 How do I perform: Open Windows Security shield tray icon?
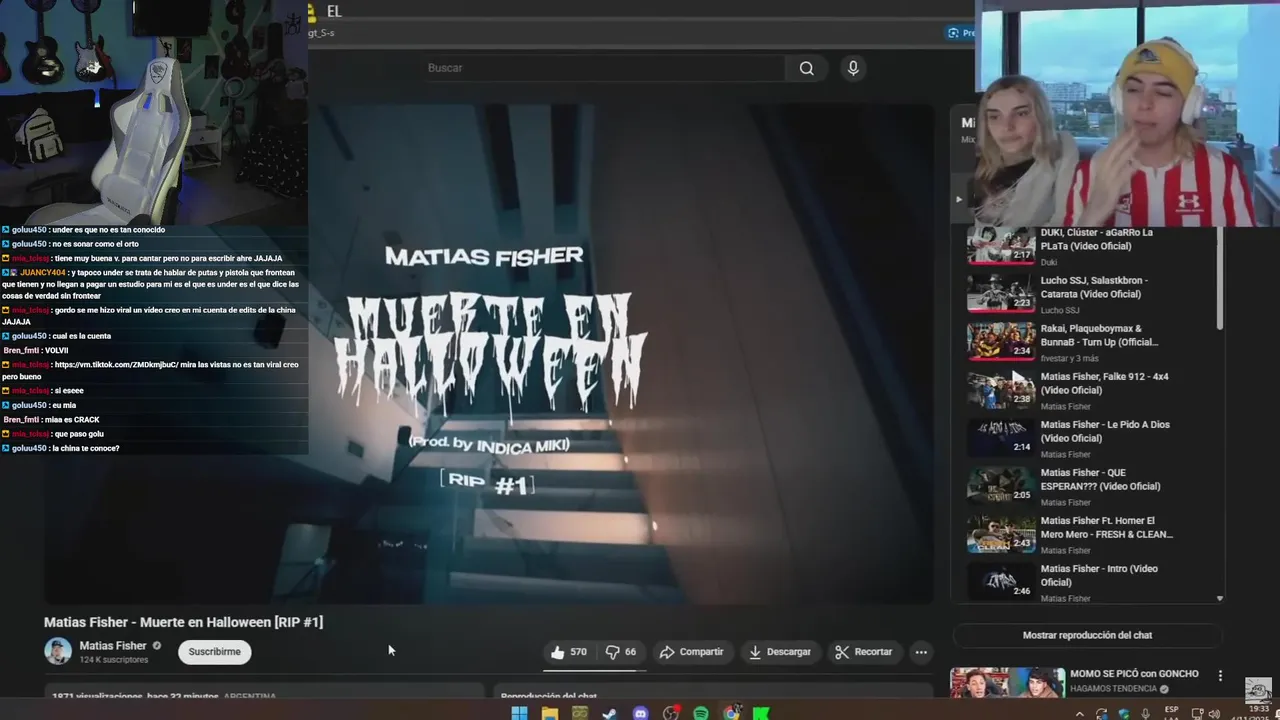[x=1124, y=714]
